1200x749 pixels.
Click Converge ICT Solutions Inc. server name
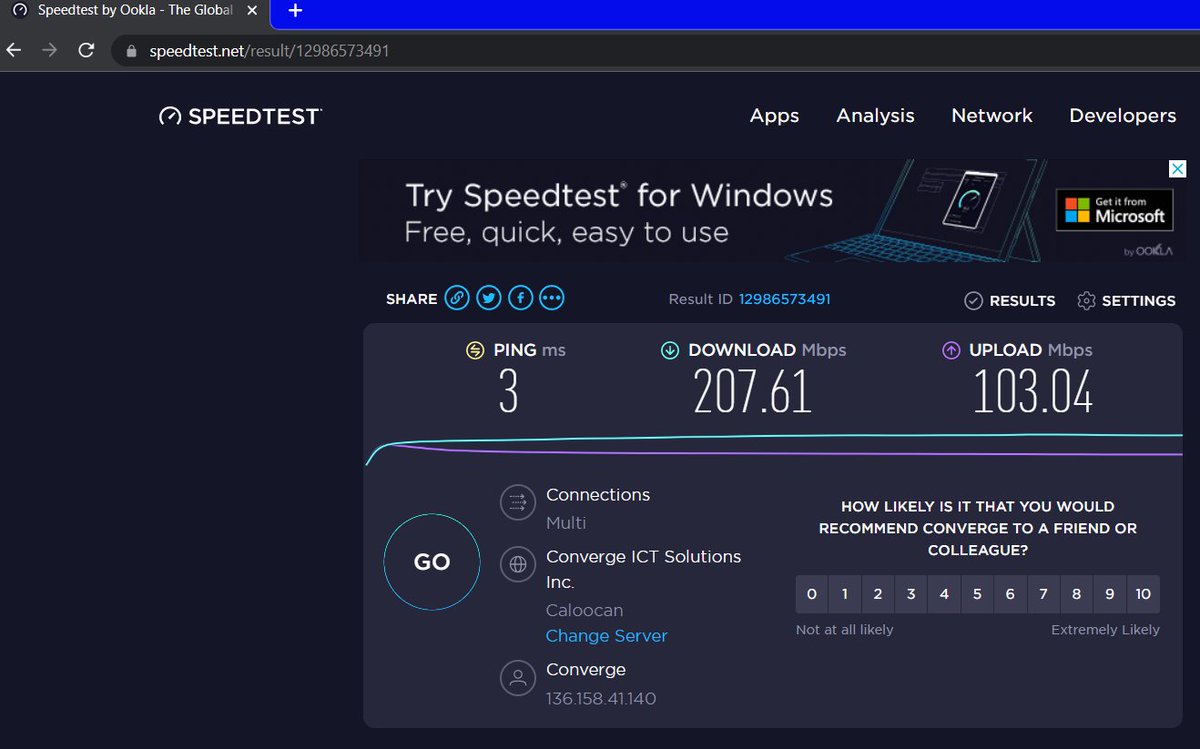coord(644,569)
